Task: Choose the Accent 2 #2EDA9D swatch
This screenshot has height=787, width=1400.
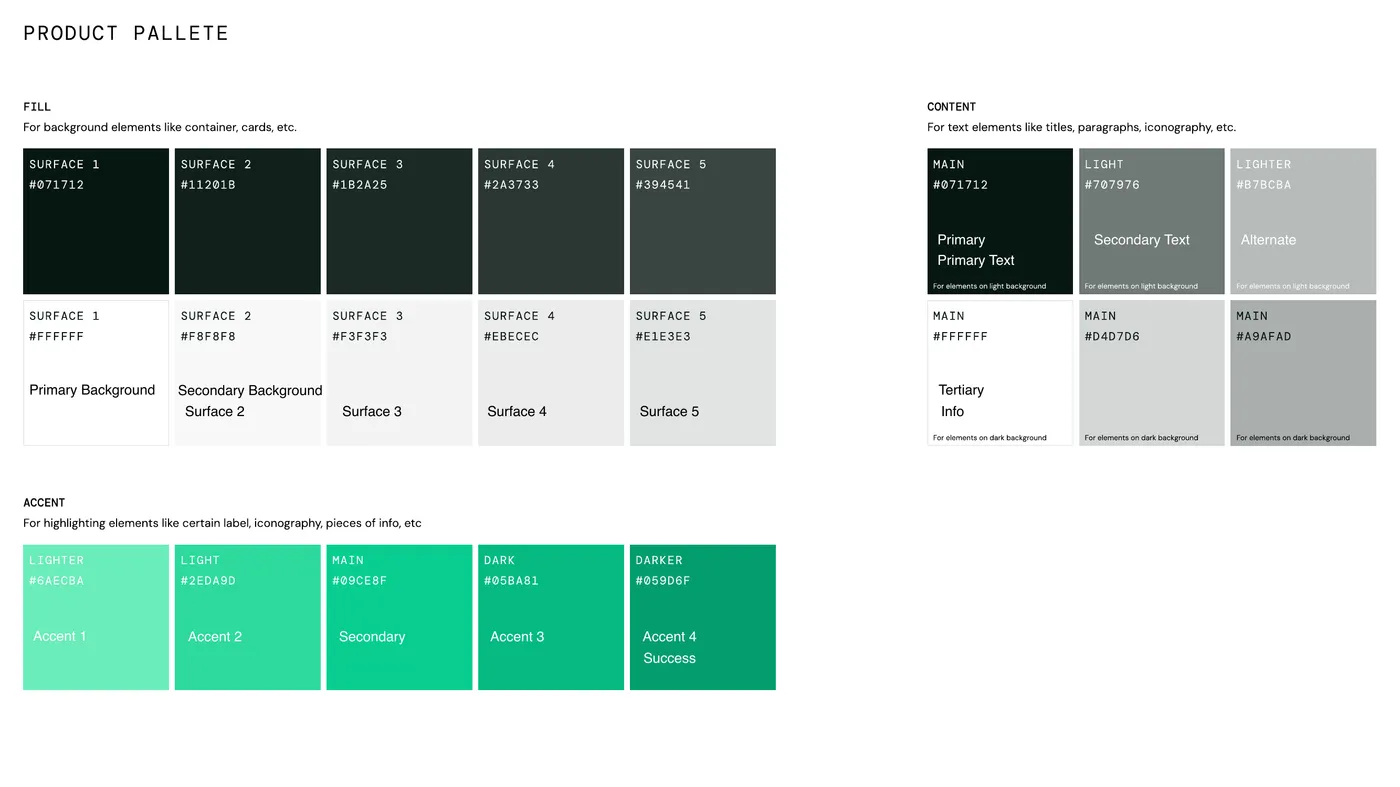Action: click(x=248, y=617)
